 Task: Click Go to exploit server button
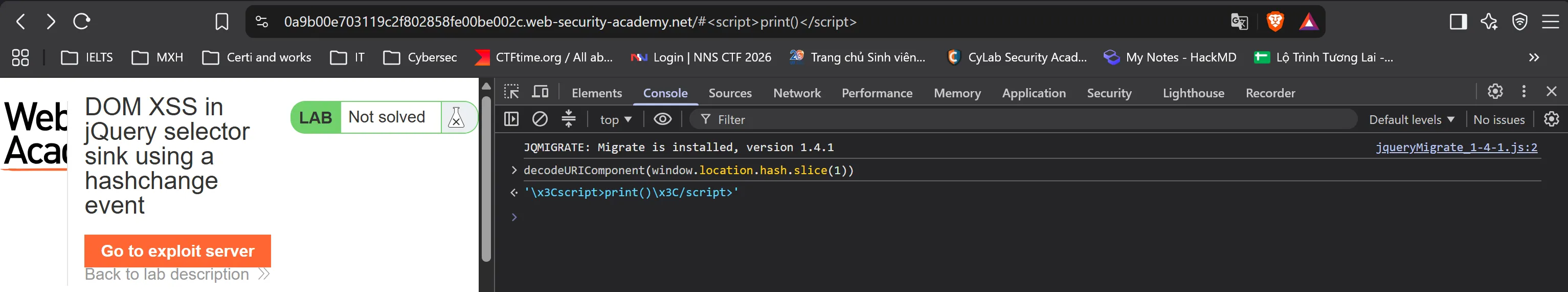(178, 251)
